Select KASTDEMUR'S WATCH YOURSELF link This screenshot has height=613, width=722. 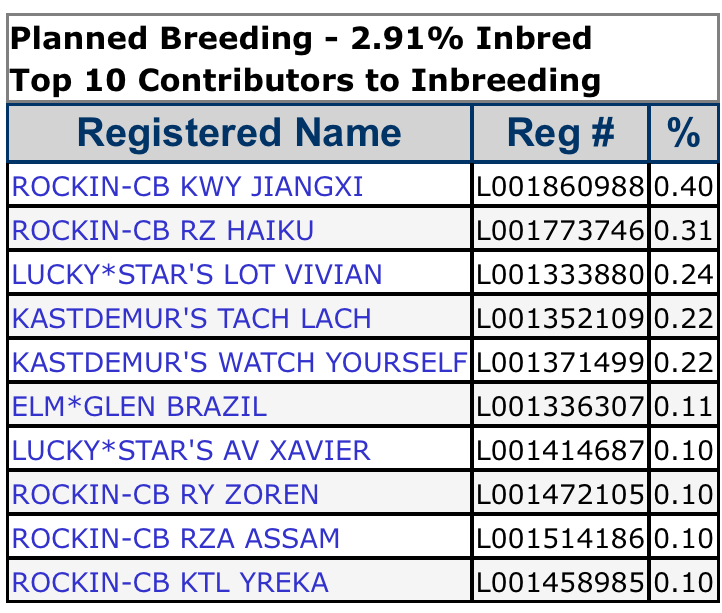[239, 363]
